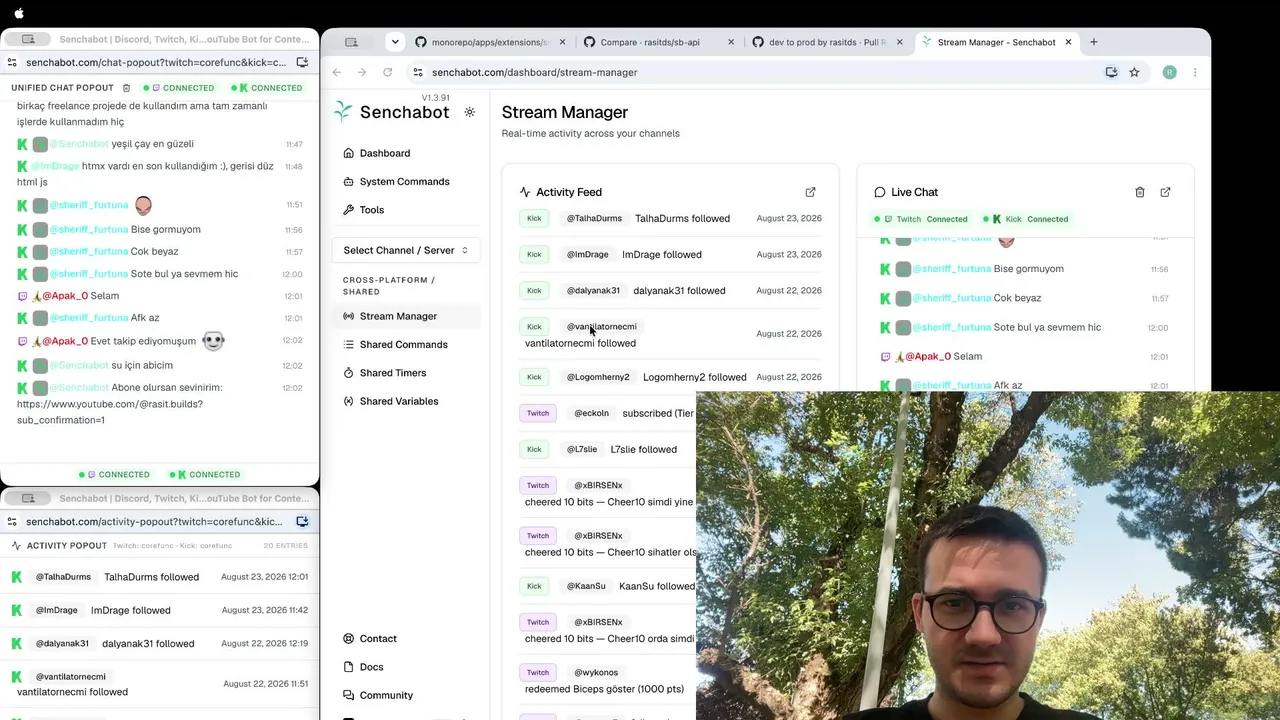
Task: Click the Kick badge on the @L7slie row
Action: coord(534,449)
